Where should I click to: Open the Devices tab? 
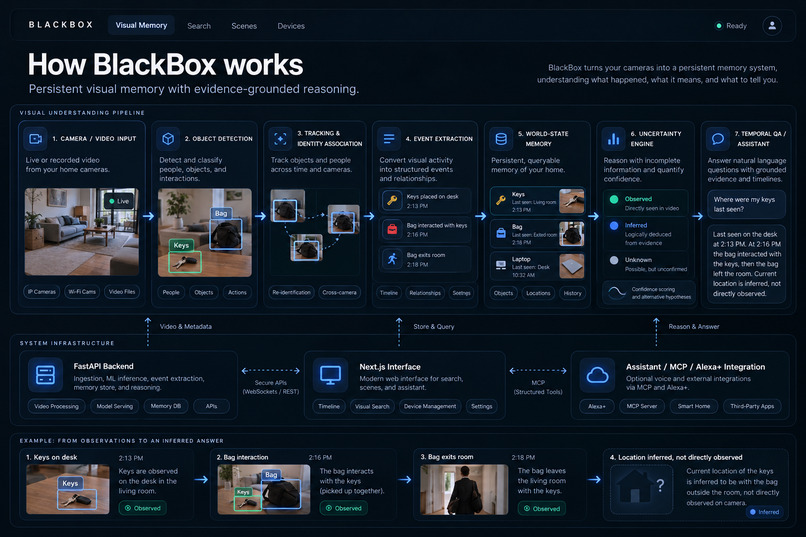pos(291,26)
